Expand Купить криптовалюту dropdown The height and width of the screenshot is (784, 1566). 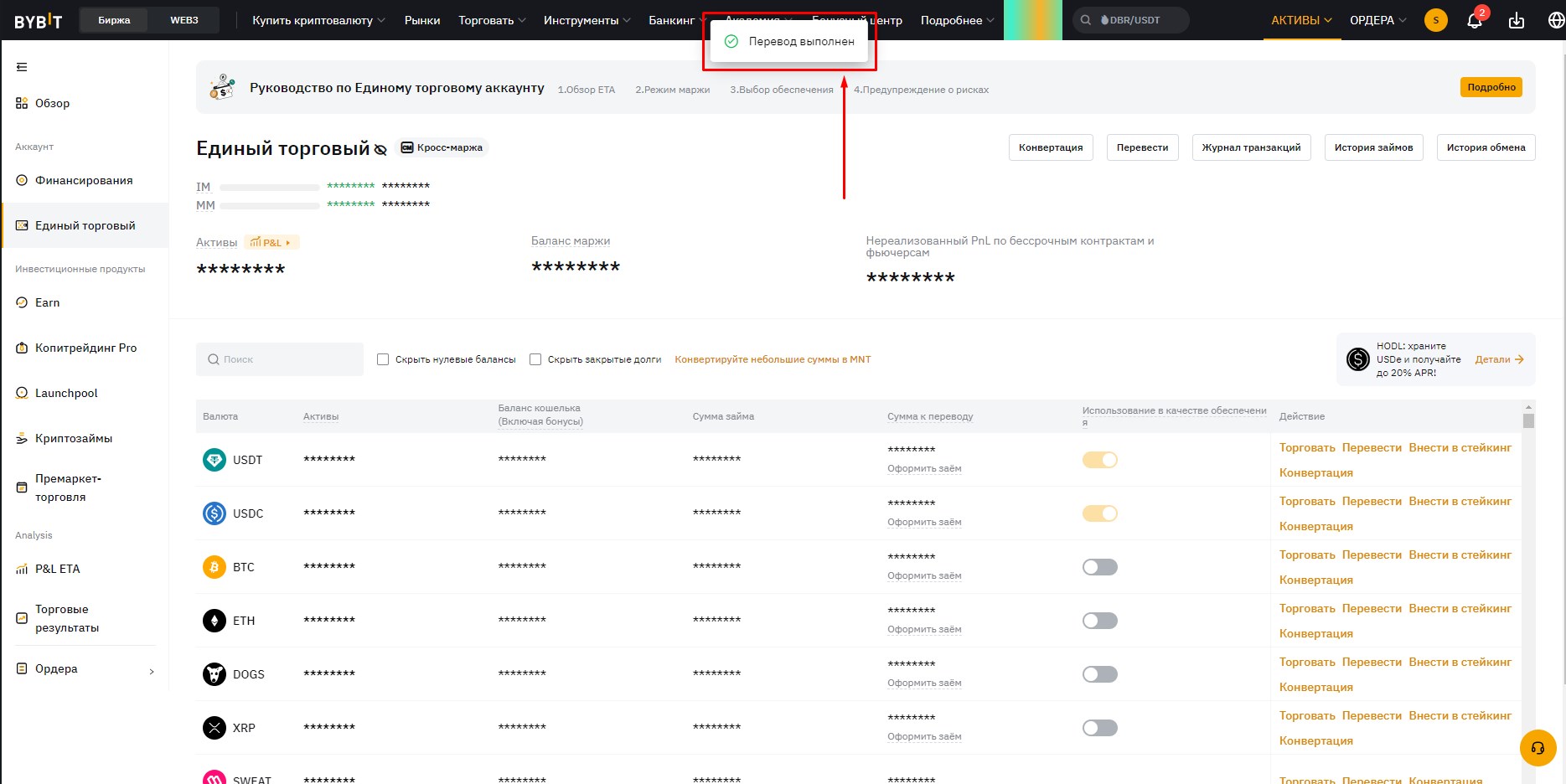tap(318, 20)
